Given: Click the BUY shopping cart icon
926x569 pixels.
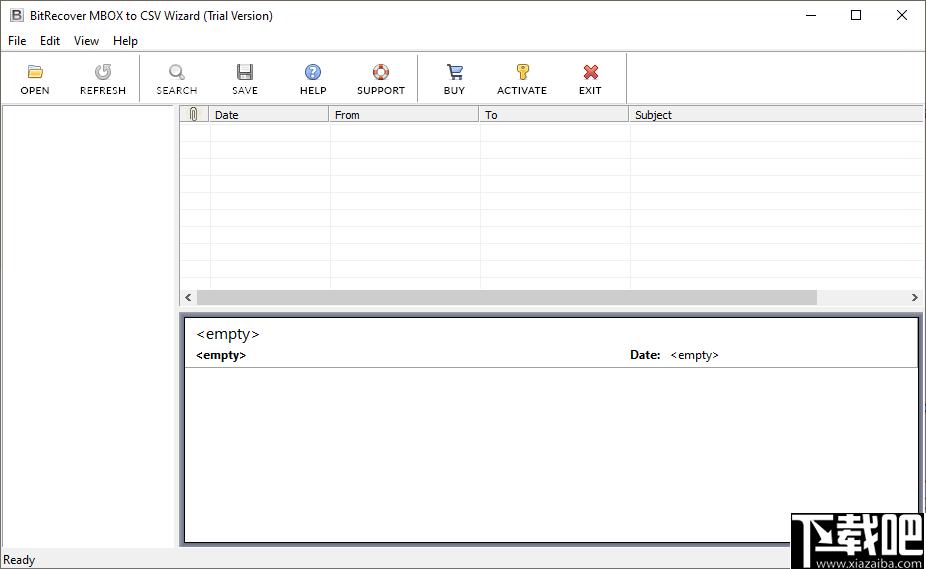Looking at the screenshot, I should (x=454, y=72).
